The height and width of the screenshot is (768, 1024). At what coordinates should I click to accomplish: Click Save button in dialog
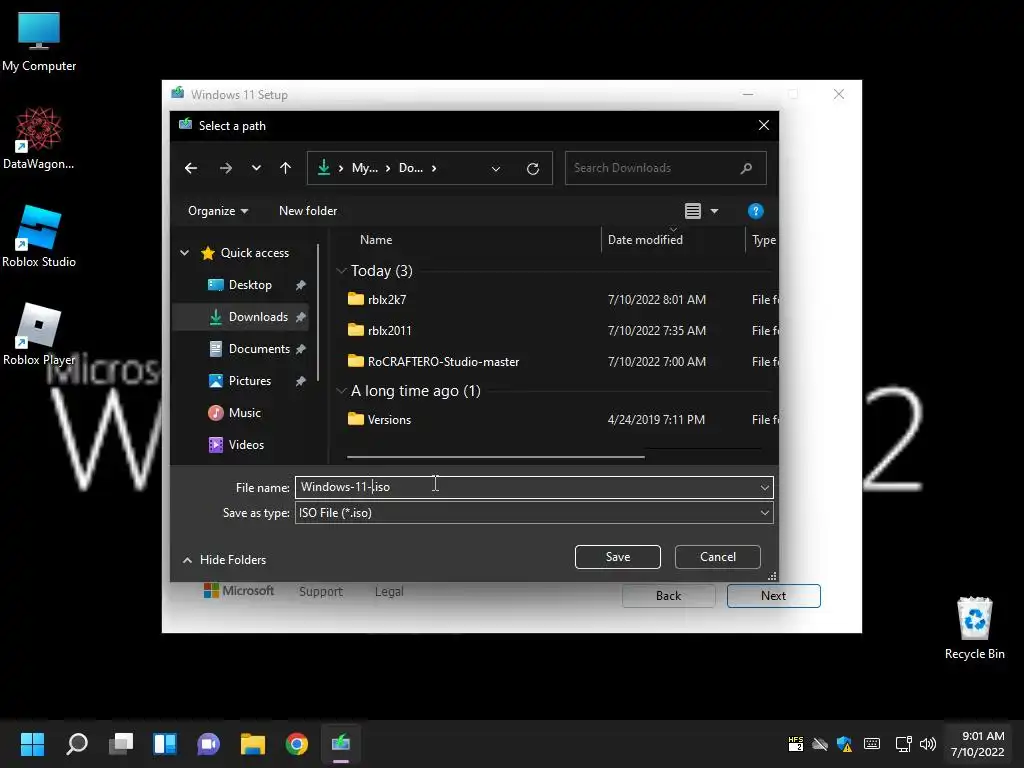(x=617, y=557)
